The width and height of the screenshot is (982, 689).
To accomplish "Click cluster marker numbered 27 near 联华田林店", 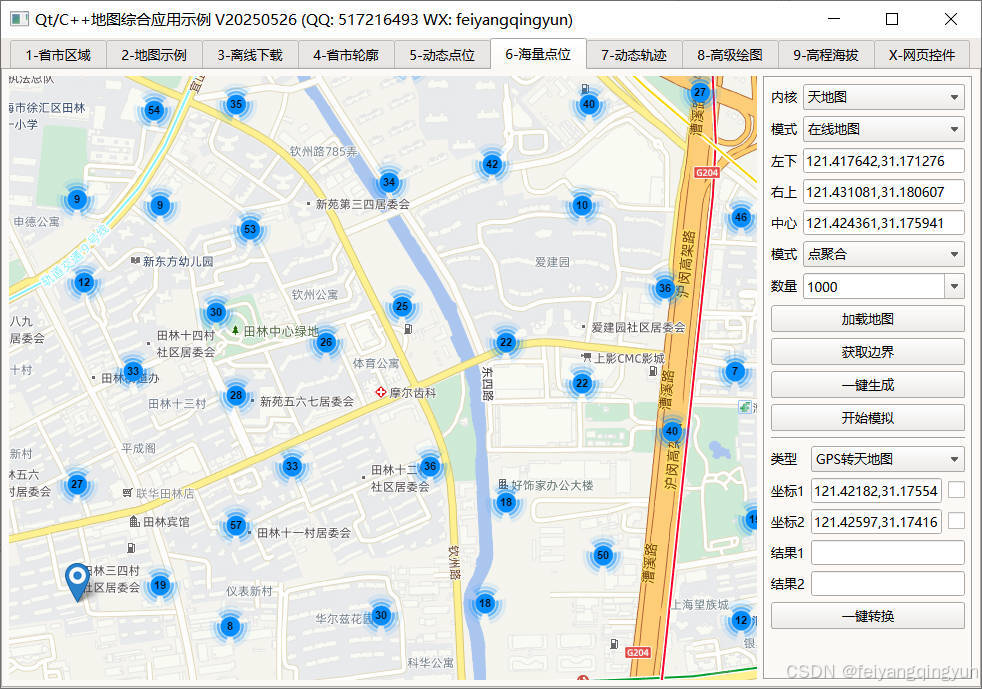I will point(76,484).
